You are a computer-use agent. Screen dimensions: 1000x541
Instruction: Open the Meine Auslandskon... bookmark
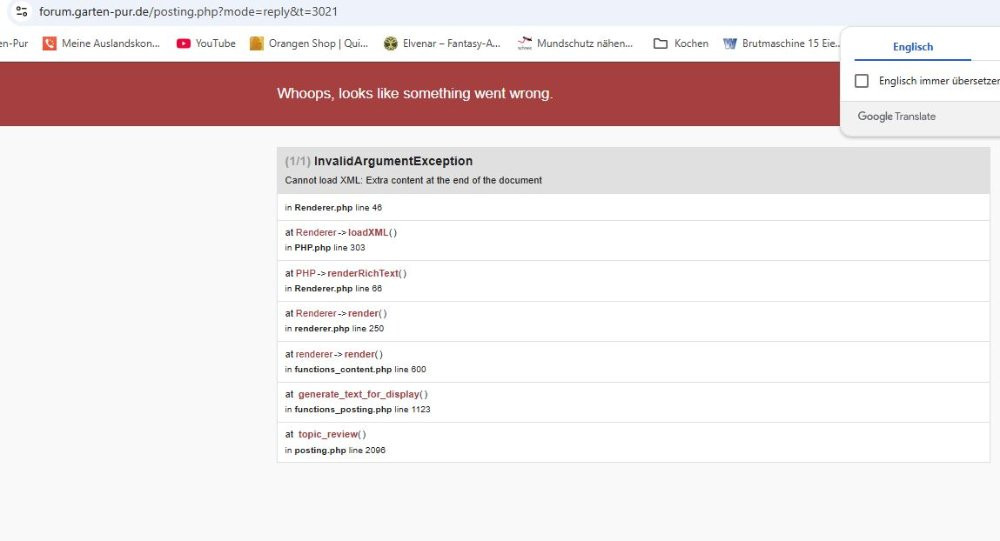click(x=101, y=43)
